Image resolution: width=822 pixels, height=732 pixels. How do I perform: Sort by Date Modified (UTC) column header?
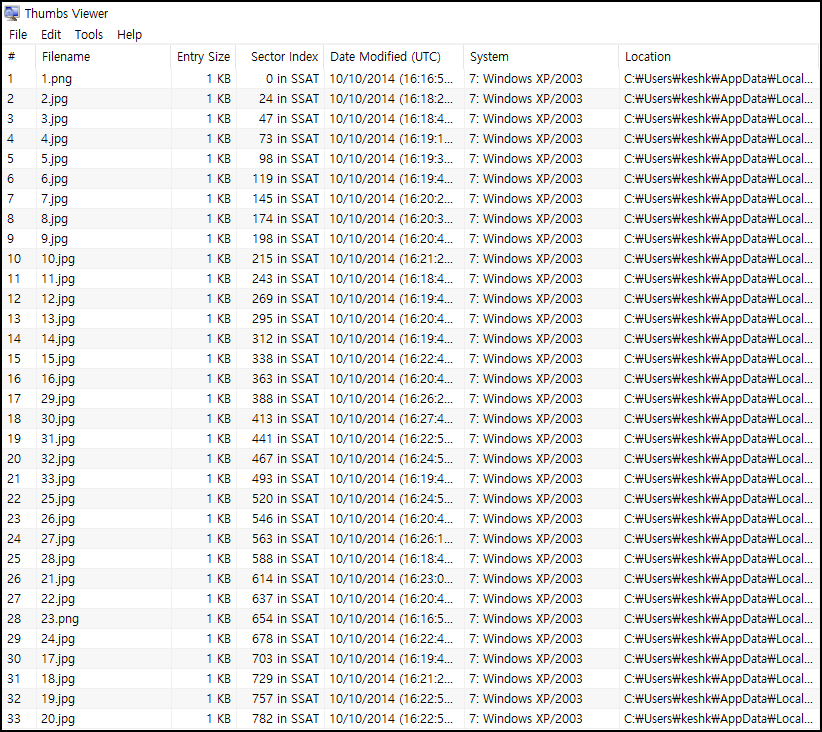394,57
